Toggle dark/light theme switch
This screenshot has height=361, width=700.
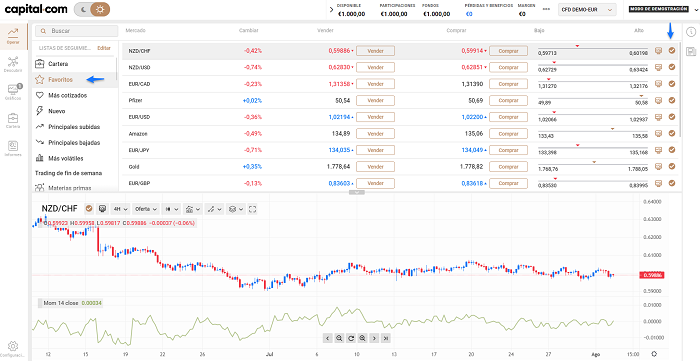coord(92,9)
